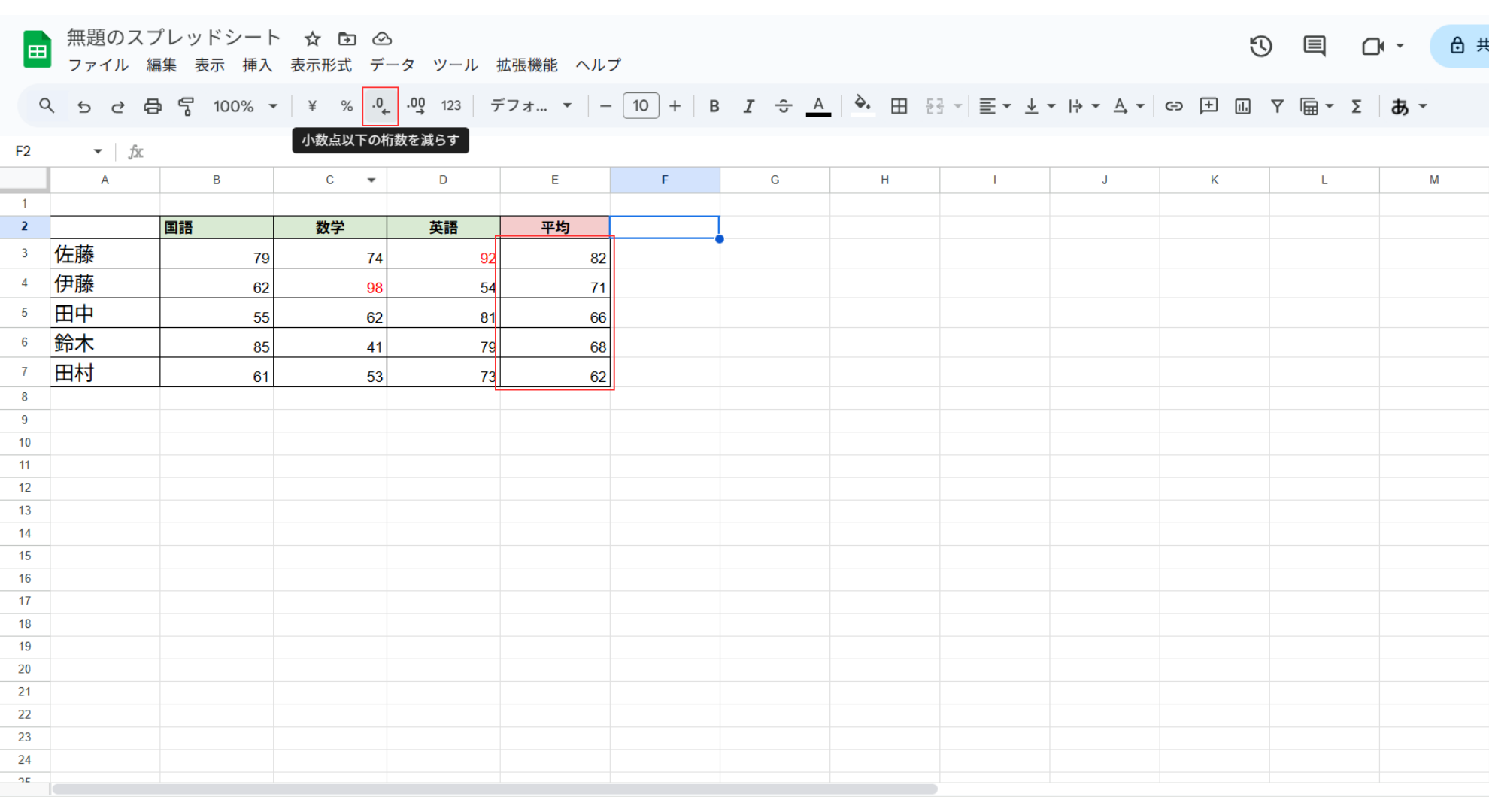Open the zoom 100% dropdown
Image resolution: width=1489 pixels, height=812 pixels.
(x=245, y=106)
